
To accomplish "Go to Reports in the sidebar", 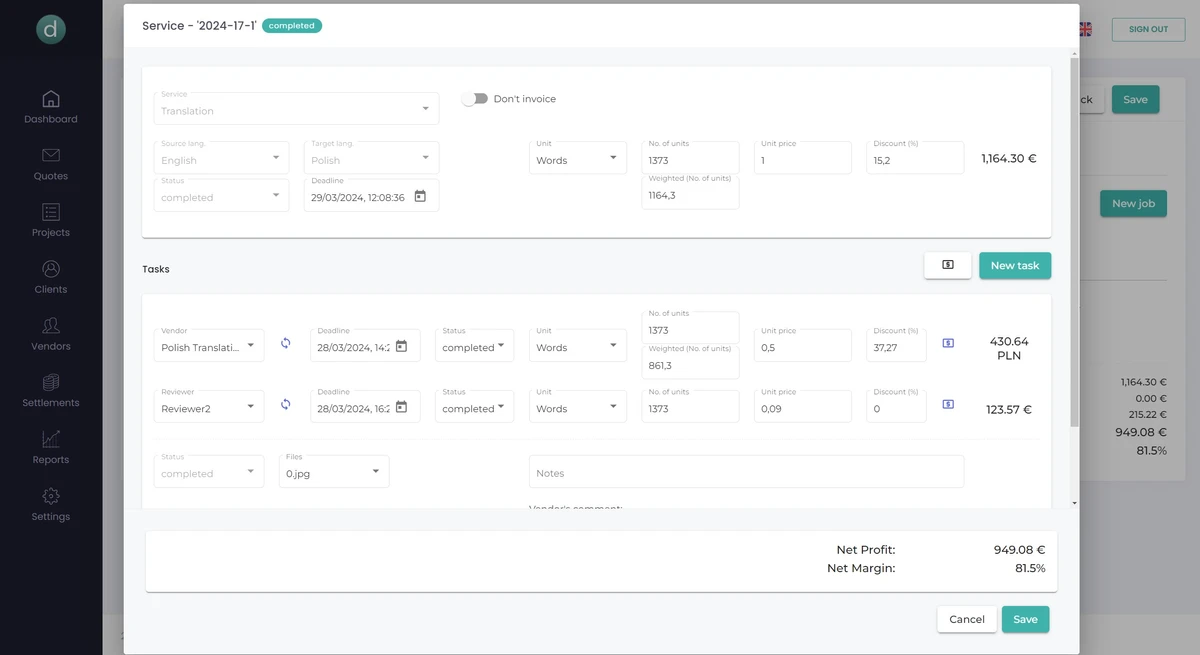I will coord(51,447).
